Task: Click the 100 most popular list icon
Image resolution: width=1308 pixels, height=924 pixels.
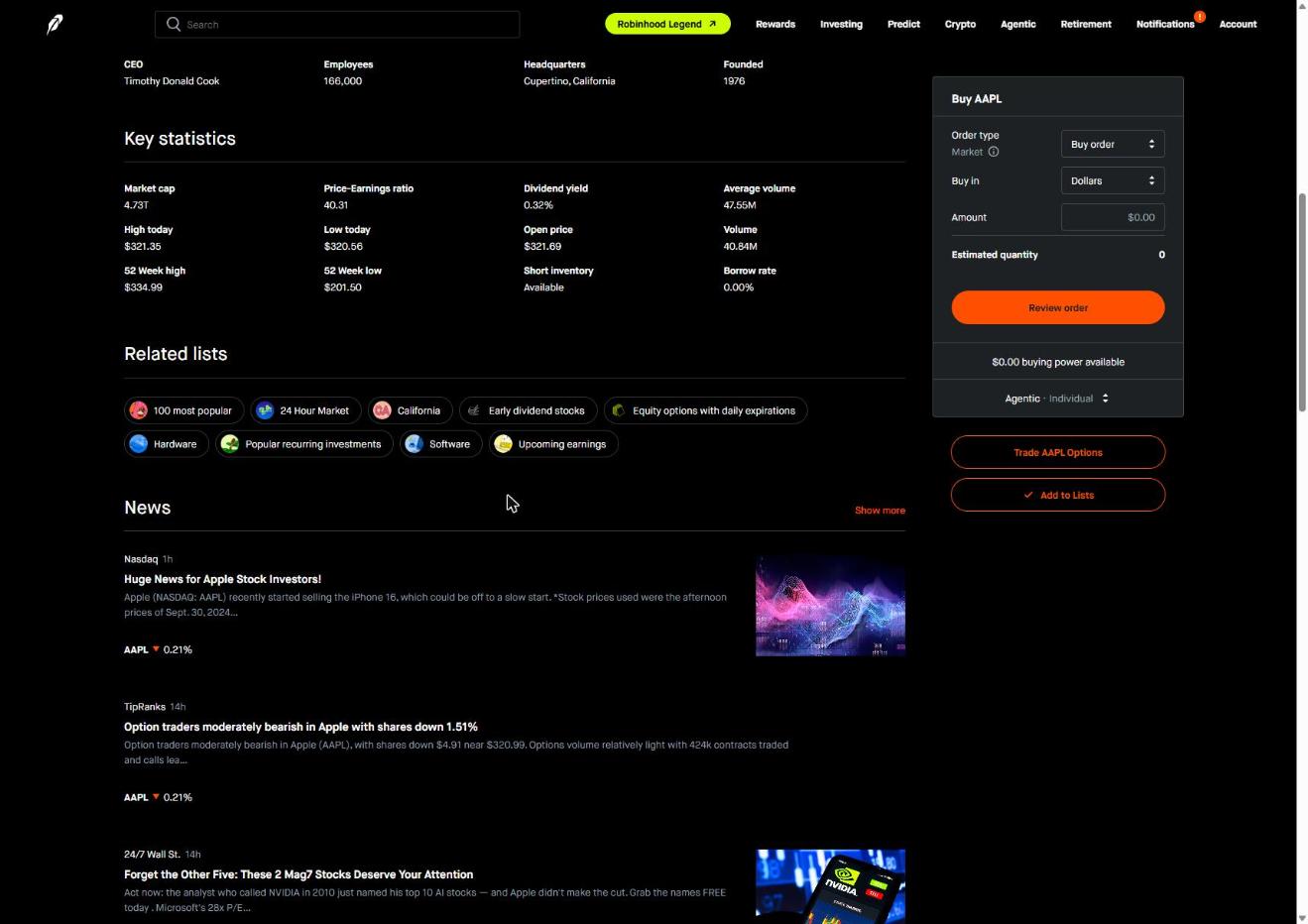Action: (139, 410)
